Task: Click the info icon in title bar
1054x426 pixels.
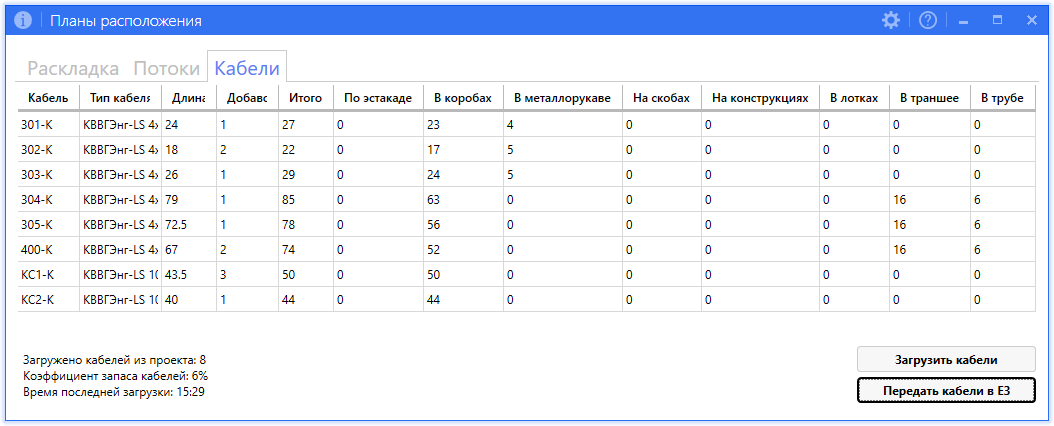Action: (x=22, y=20)
